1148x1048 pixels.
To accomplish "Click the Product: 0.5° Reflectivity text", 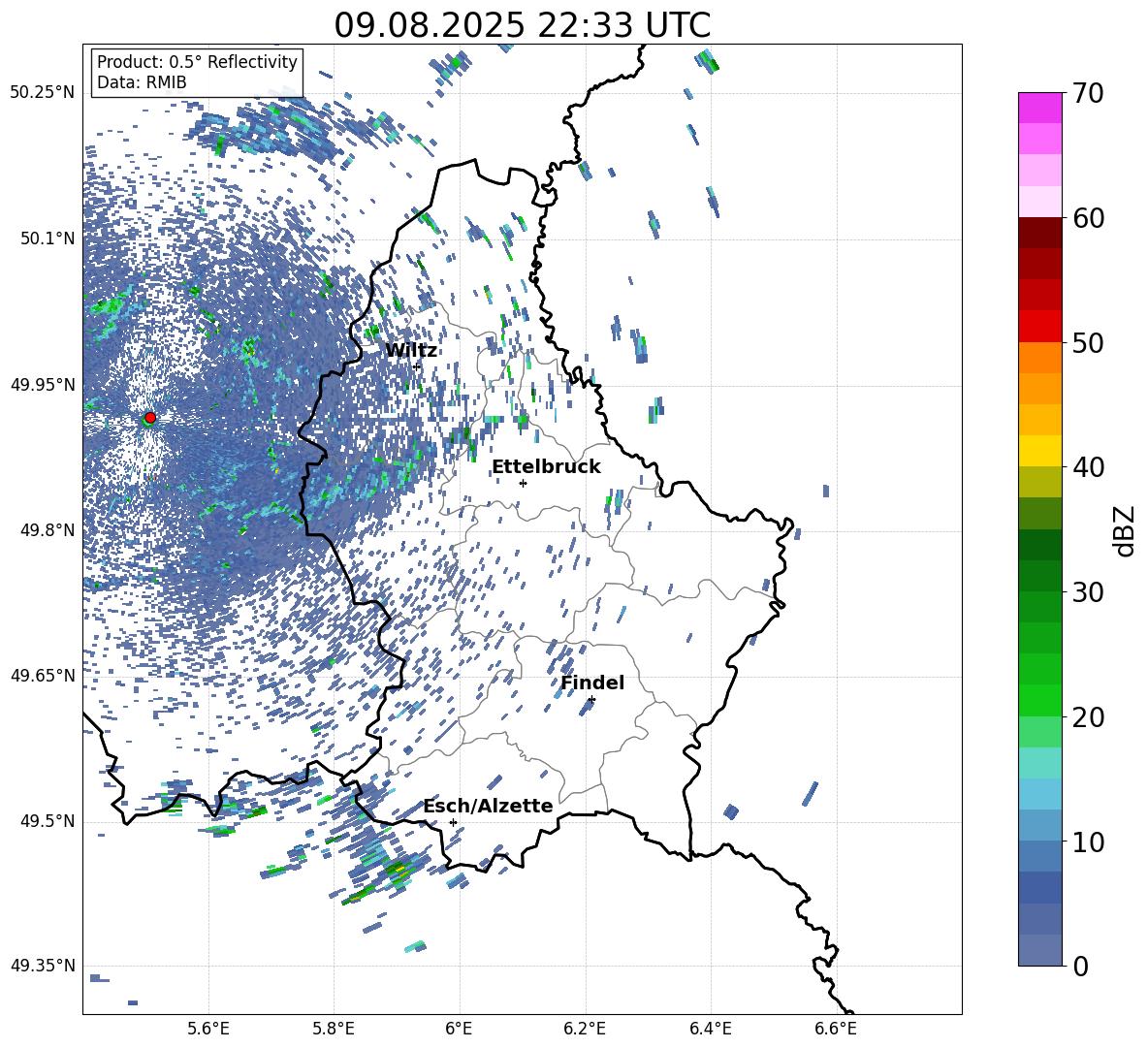I will (197, 62).
